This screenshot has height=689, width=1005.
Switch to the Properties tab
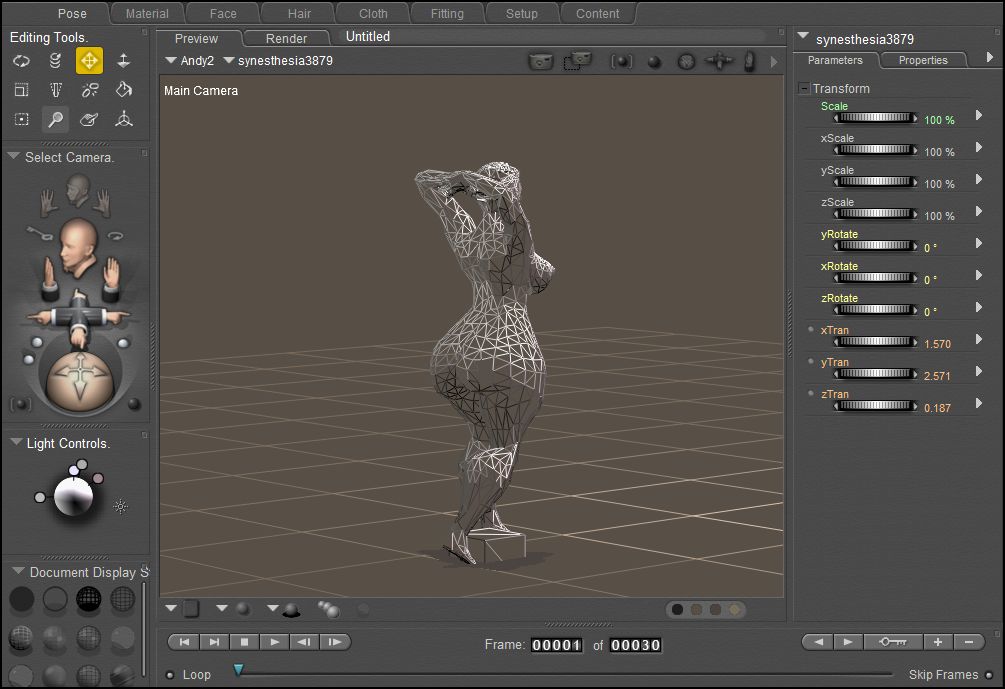pyautogui.click(x=923, y=60)
